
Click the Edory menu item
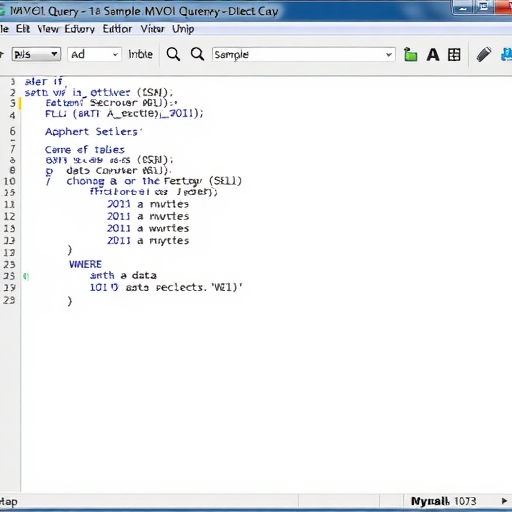click(x=80, y=29)
